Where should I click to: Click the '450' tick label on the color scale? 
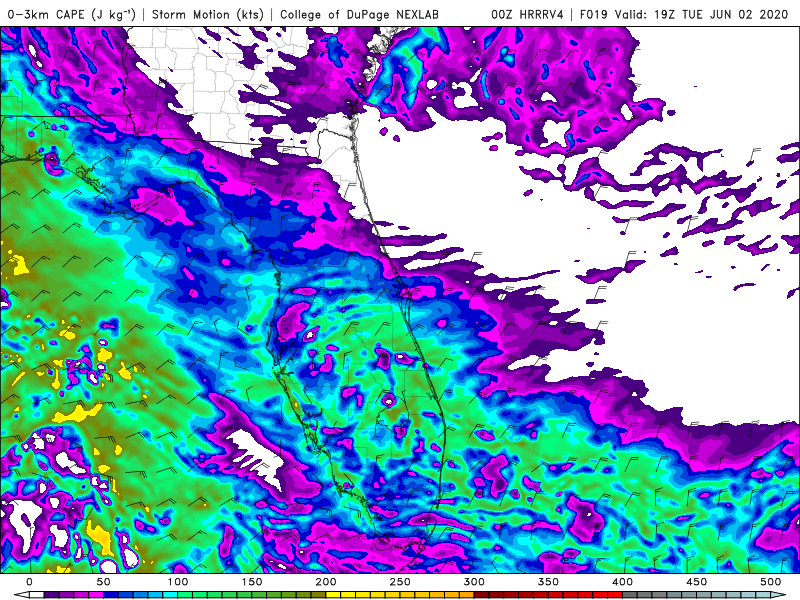[x=696, y=582]
